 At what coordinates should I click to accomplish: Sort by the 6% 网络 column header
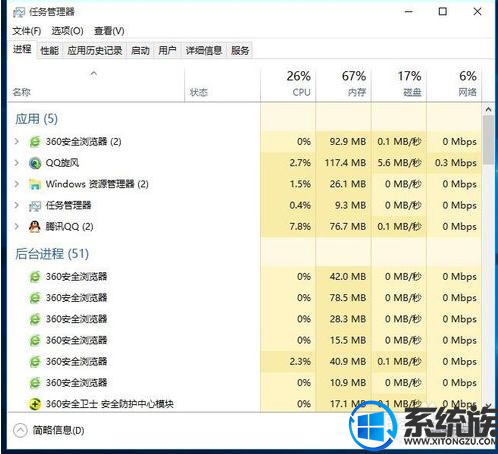pos(454,84)
